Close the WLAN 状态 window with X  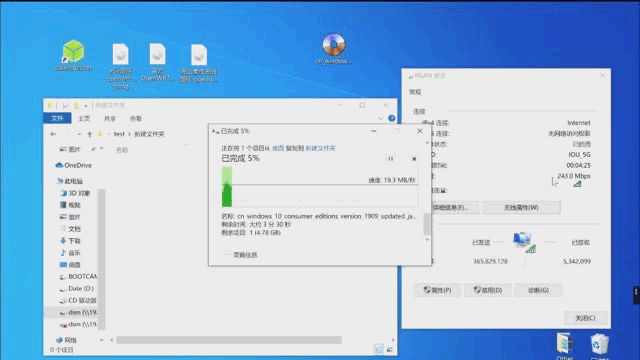tap(602, 76)
